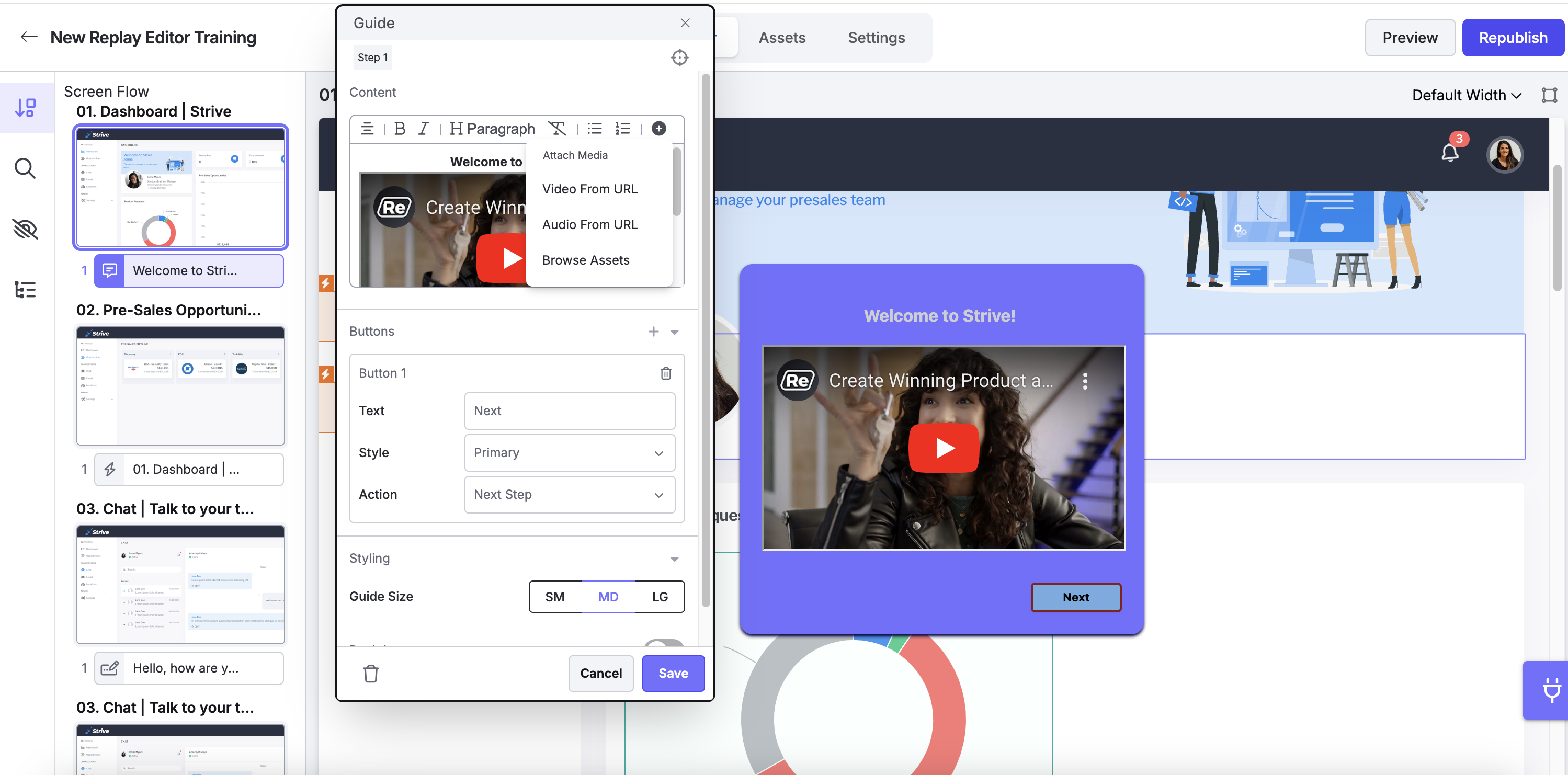The image size is (1568, 775).
Task: Collapse the Buttons section
Action: click(x=675, y=332)
